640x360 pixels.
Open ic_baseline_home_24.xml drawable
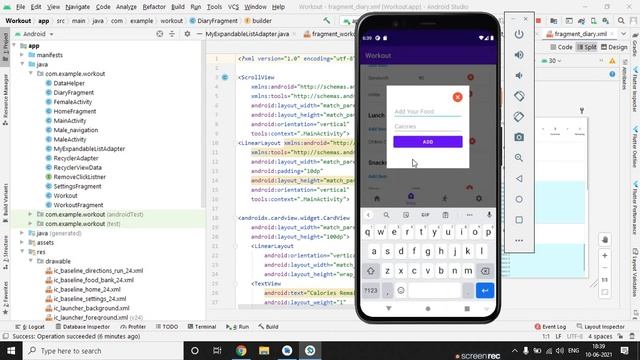click(x=87, y=289)
